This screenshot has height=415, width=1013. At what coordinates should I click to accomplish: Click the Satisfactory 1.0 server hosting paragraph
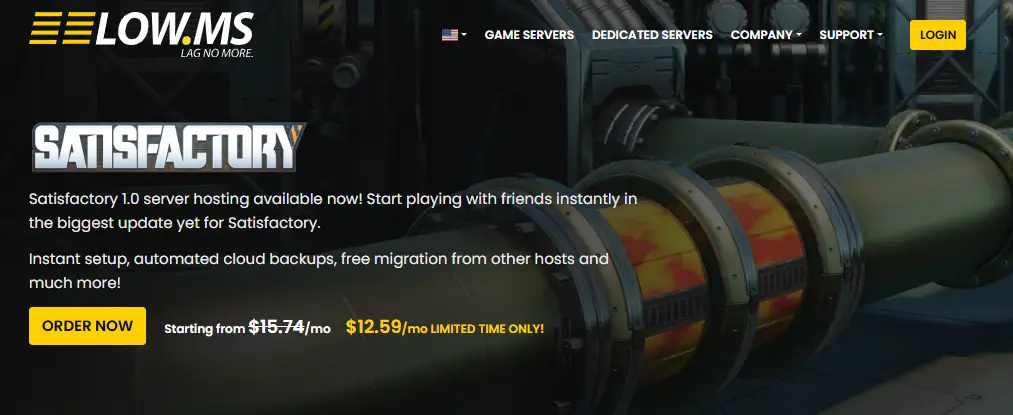point(333,211)
